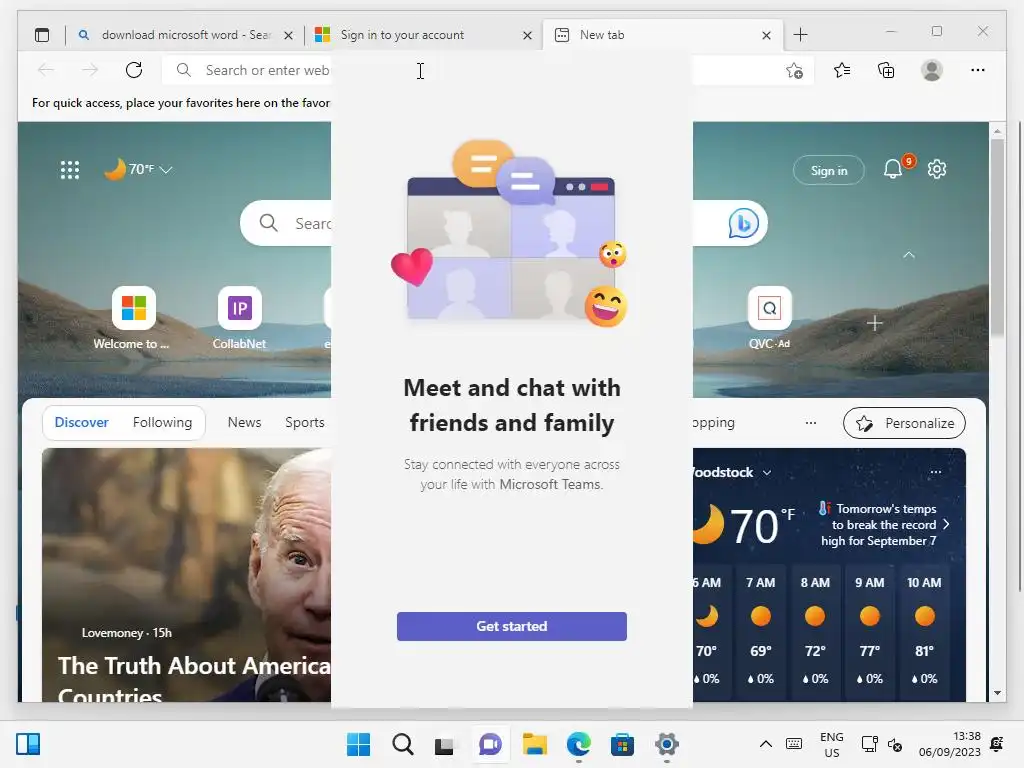Open the Favorites list icon
1024x768 pixels.
pyautogui.click(x=842, y=70)
